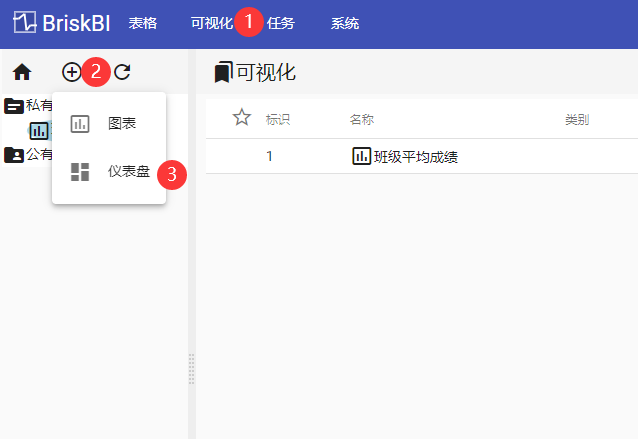This screenshot has height=439, width=638.
Task: Select the chart item under 私有 folder
Action: point(39,131)
